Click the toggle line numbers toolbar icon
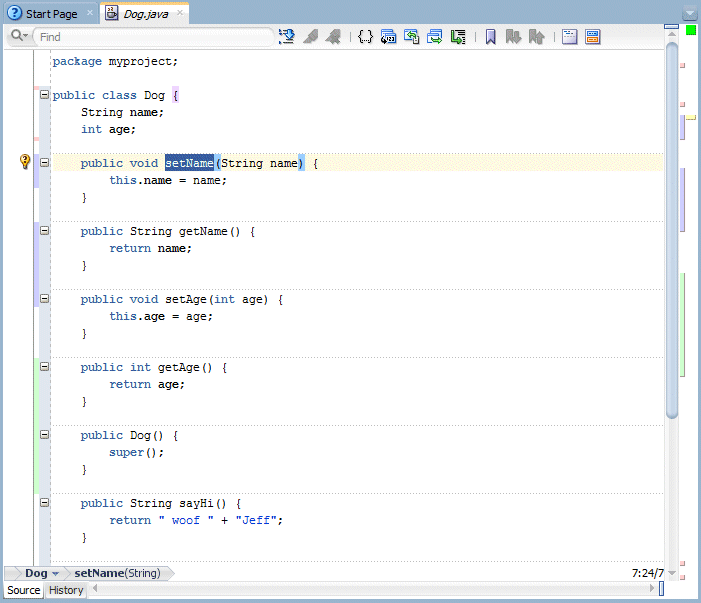701x603 pixels. pos(389,37)
